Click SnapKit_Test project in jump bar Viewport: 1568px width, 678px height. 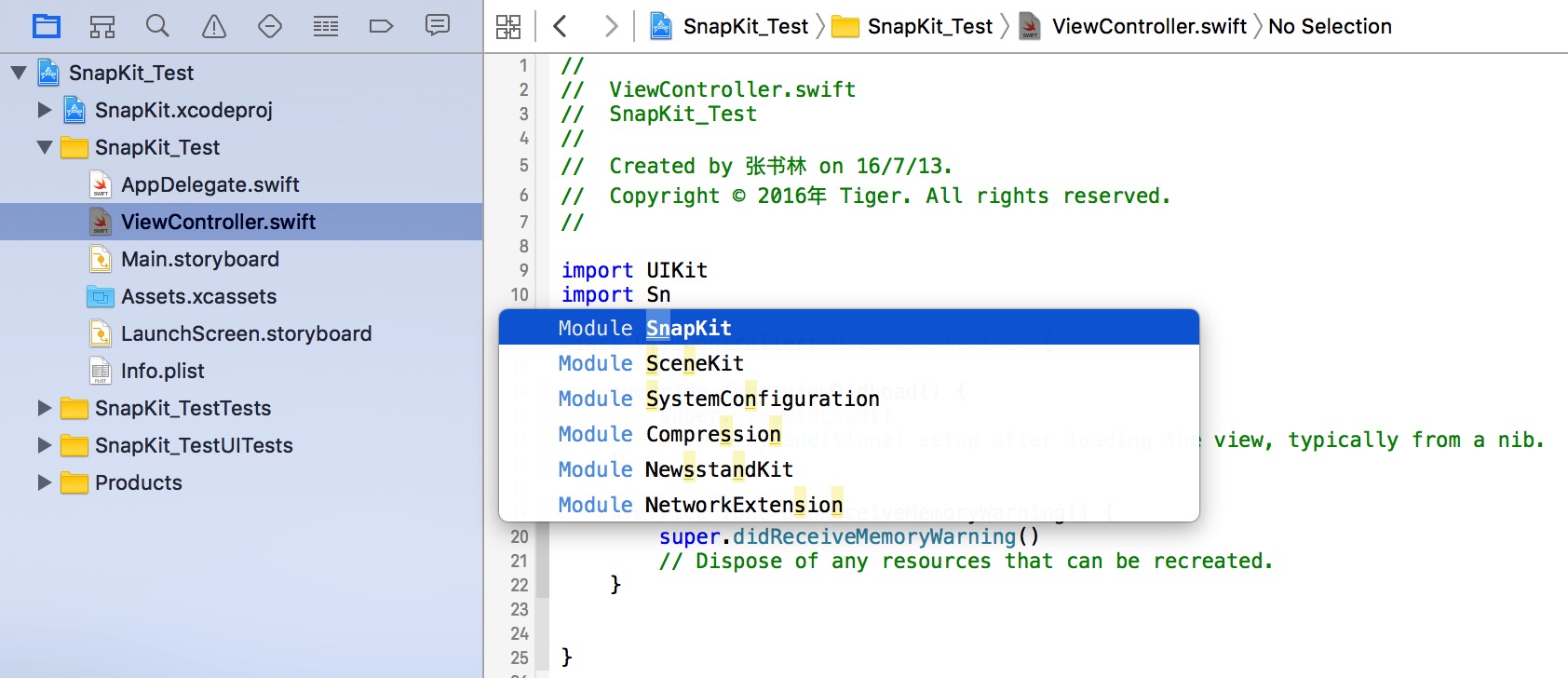(x=746, y=26)
